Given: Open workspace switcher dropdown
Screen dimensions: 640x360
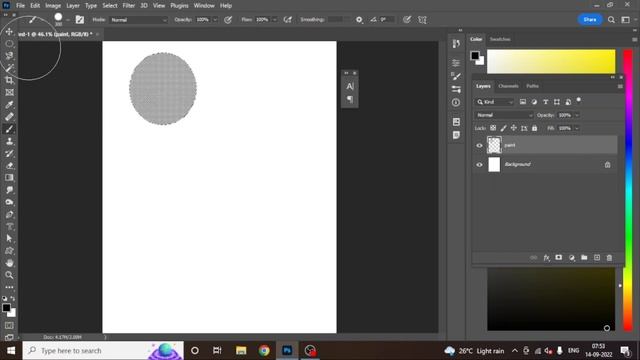Looking at the screenshot, I should tap(626, 20).
